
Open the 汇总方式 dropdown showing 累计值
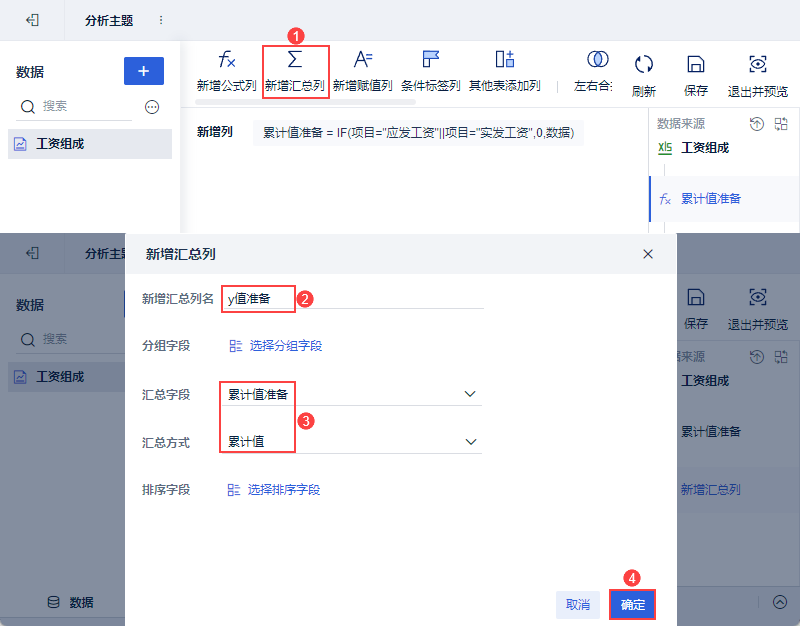[x=352, y=441]
